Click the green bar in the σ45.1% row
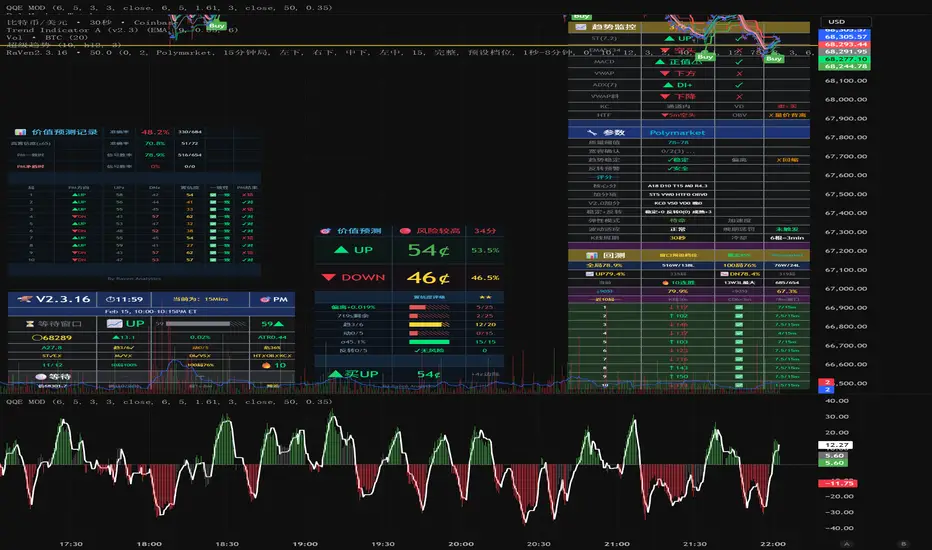Image resolution: width=932 pixels, height=550 pixels. coord(429,342)
